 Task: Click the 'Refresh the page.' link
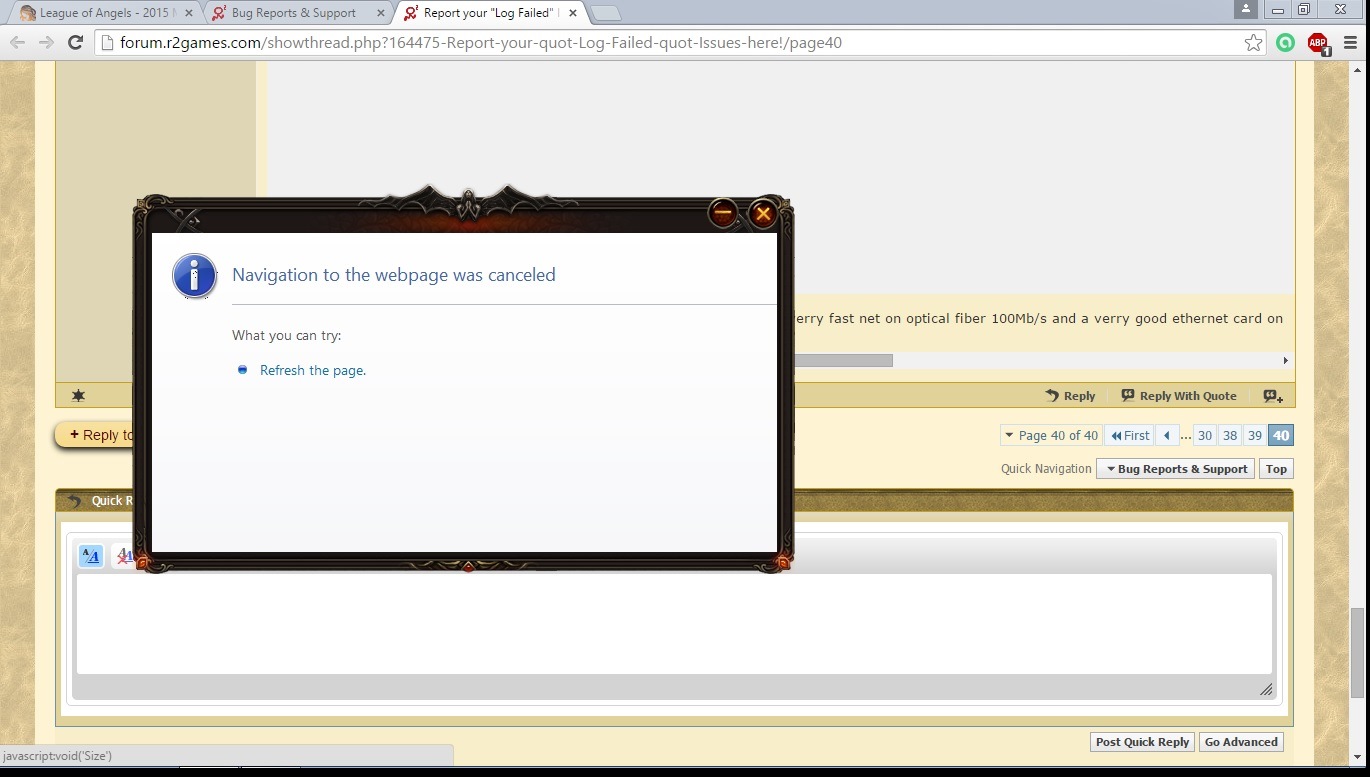coord(313,370)
